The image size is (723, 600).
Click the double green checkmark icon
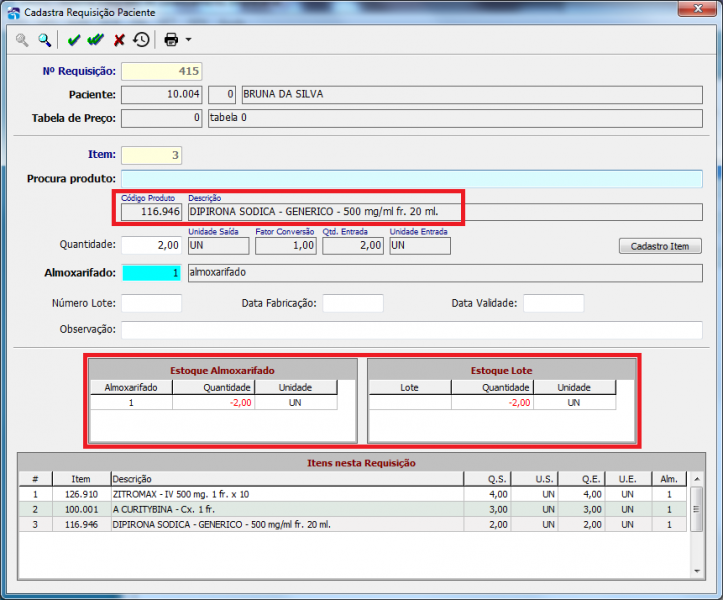tap(95, 40)
